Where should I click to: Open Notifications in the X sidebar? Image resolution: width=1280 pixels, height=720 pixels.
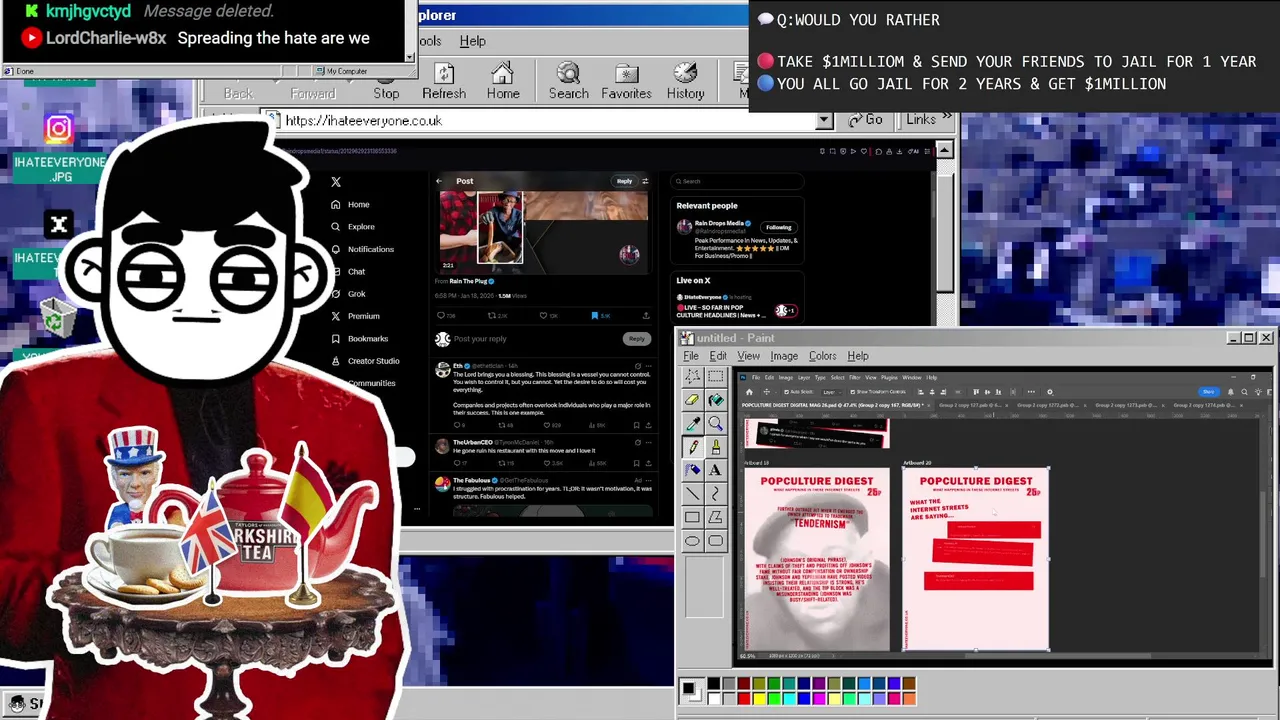click(x=363, y=249)
